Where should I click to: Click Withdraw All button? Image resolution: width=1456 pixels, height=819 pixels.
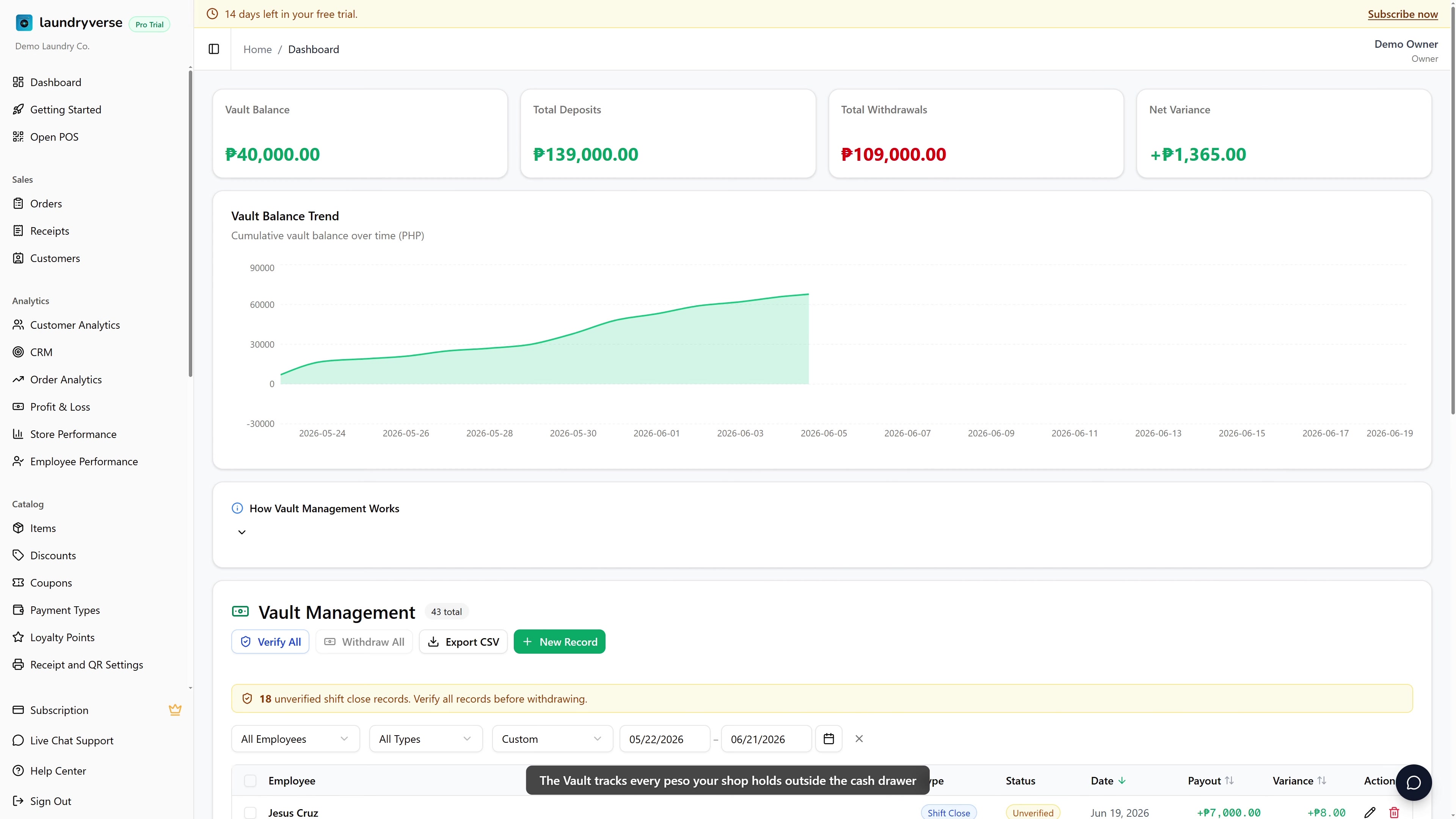364,642
